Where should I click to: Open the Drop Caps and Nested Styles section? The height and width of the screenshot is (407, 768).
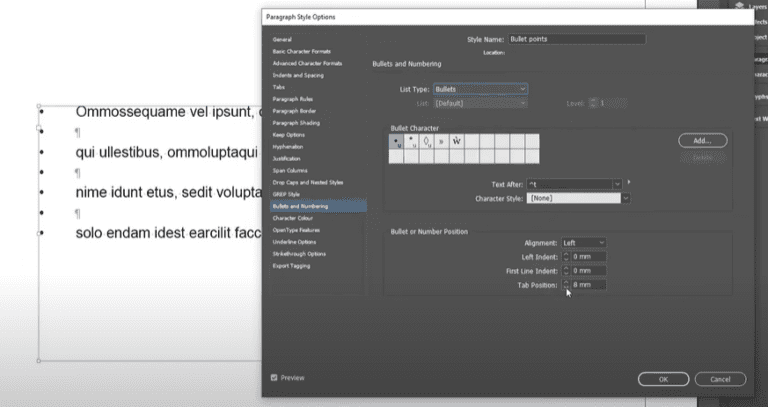pyautogui.click(x=307, y=182)
